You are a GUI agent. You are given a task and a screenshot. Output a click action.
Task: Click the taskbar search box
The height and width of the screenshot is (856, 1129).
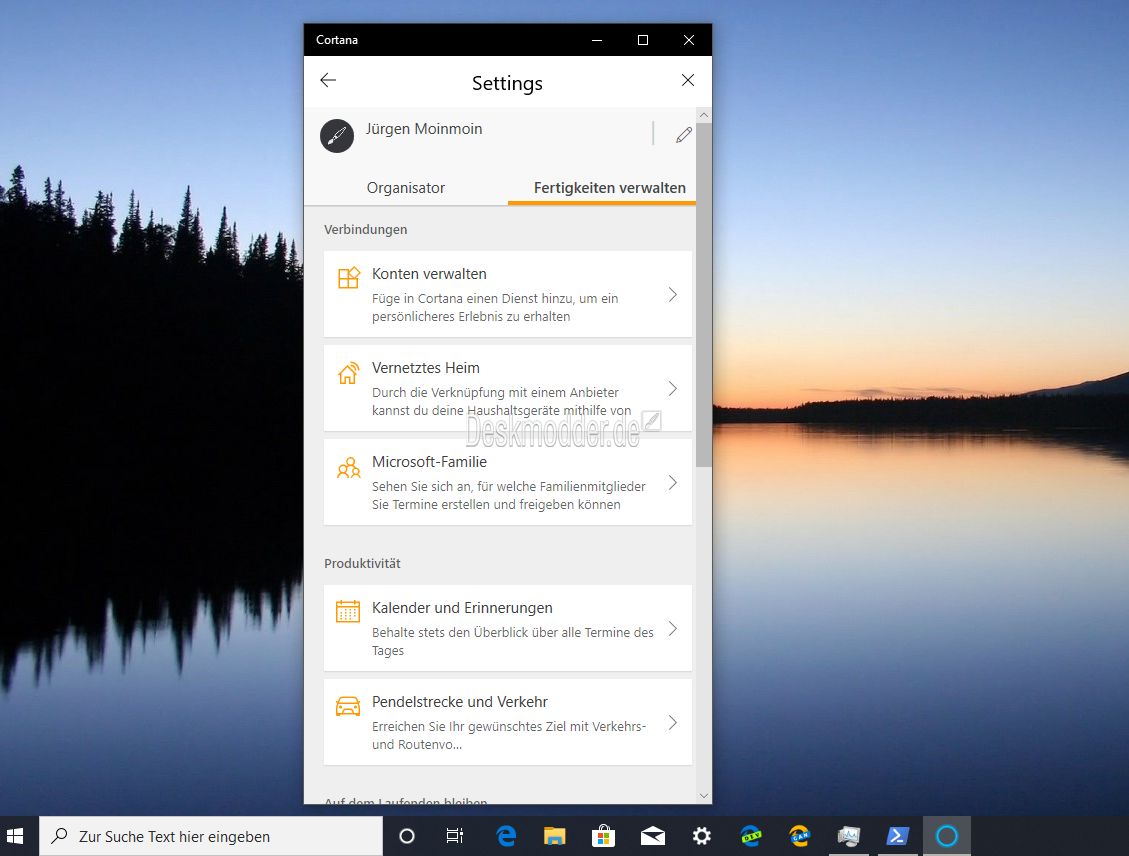211,836
